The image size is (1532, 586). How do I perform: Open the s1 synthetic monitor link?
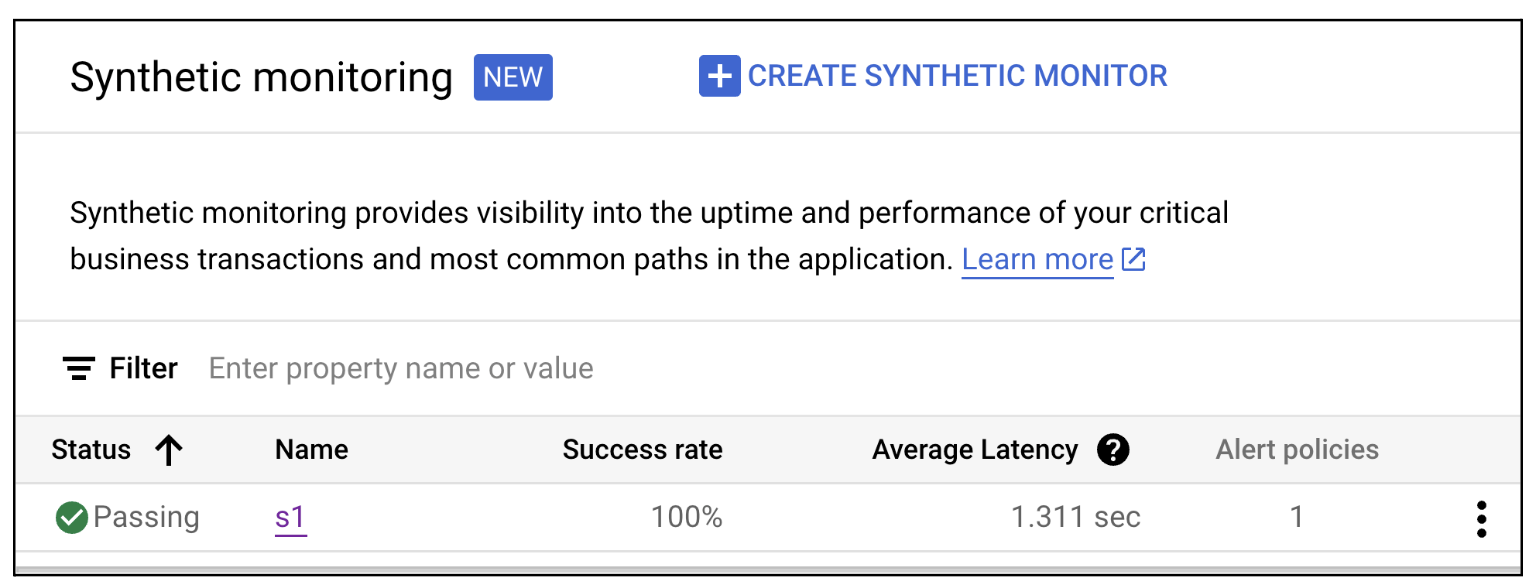290,518
